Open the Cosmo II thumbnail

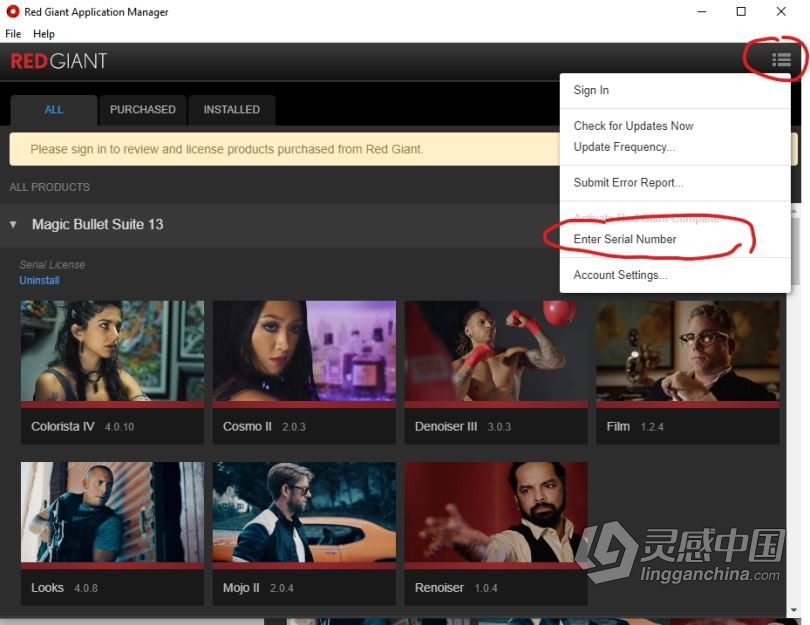(304, 351)
